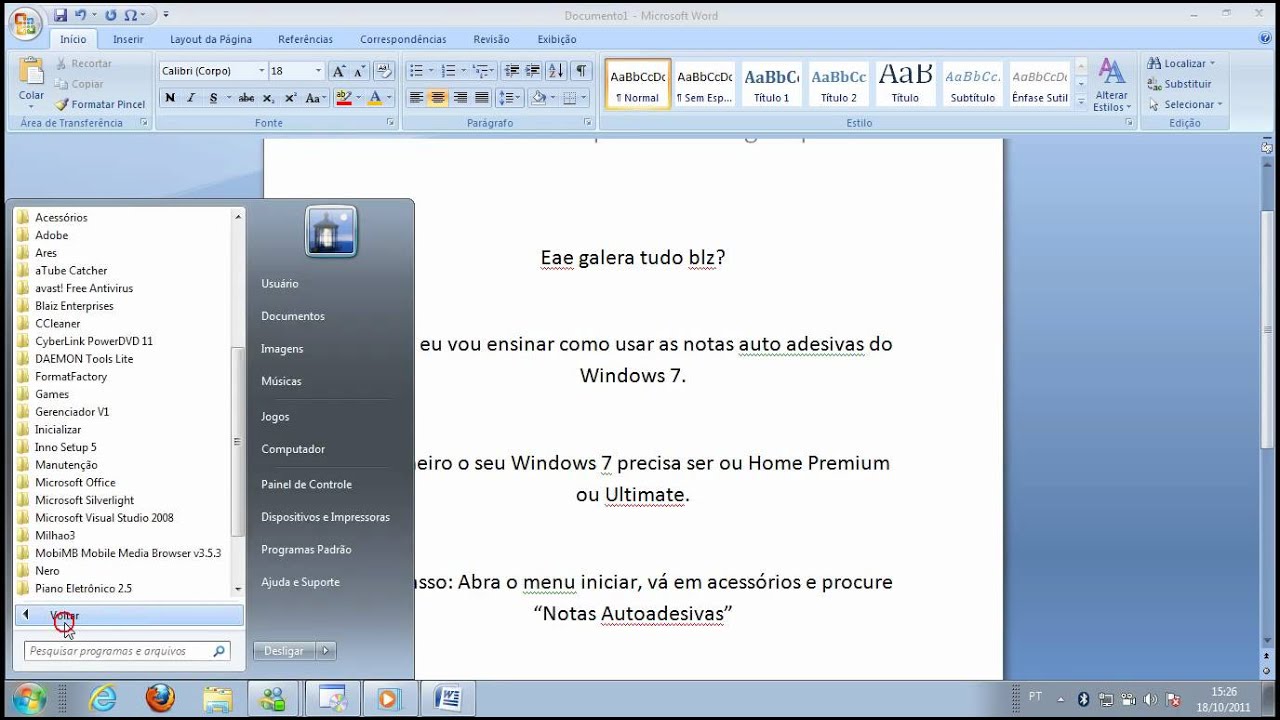The width and height of the screenshot is (1280, 720).
Task: Expand the font size dropdown
Action: (319, 71)
